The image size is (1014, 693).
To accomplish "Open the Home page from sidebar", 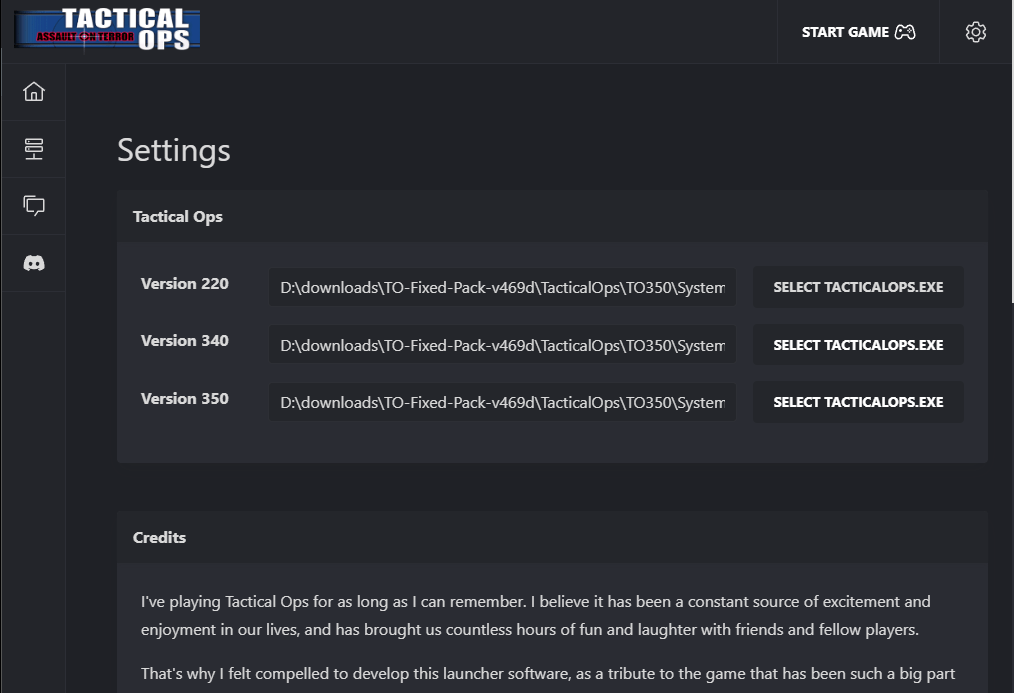I will [x=34, y=92].
